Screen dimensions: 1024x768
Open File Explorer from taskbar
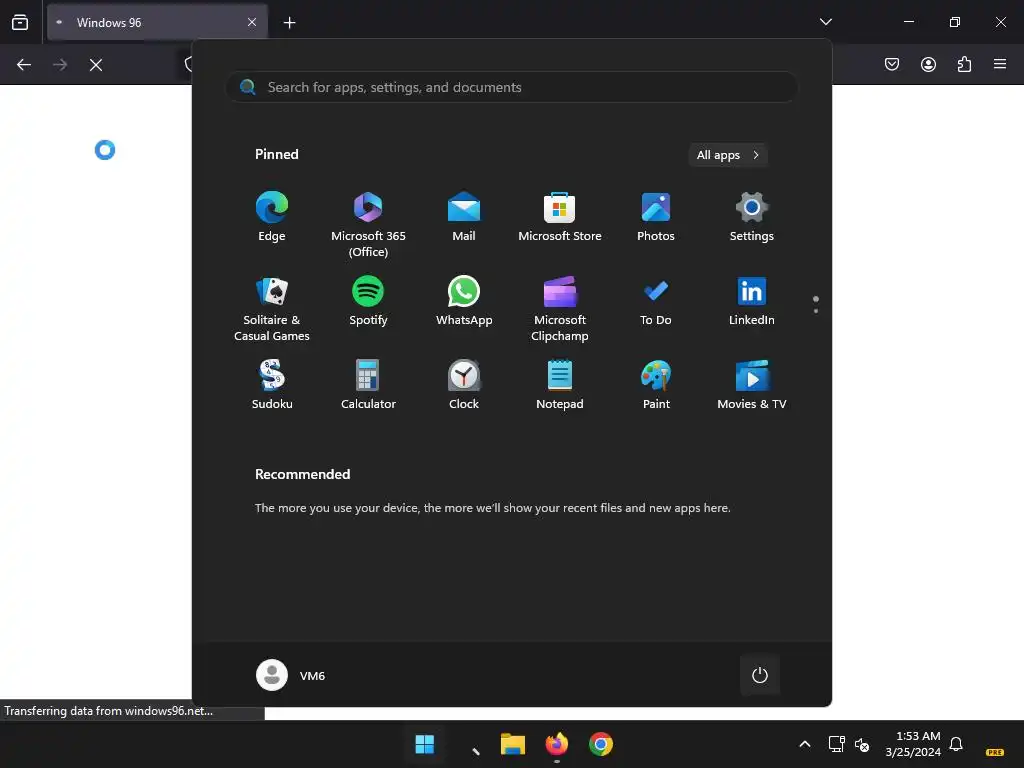tap(513, 744)
